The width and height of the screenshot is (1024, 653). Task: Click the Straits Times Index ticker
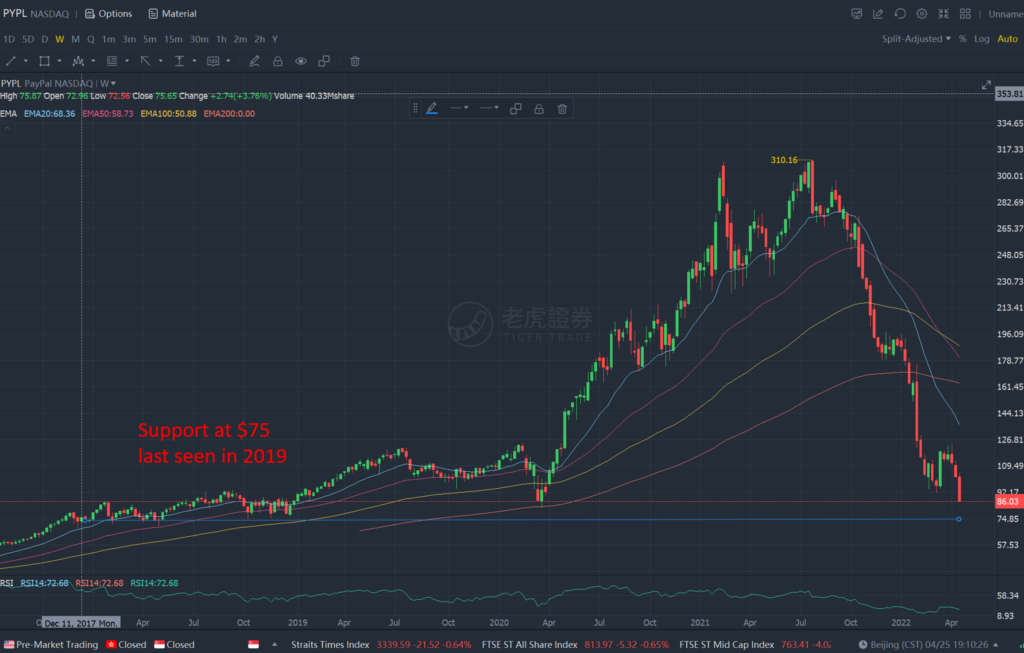coord(381,645)
